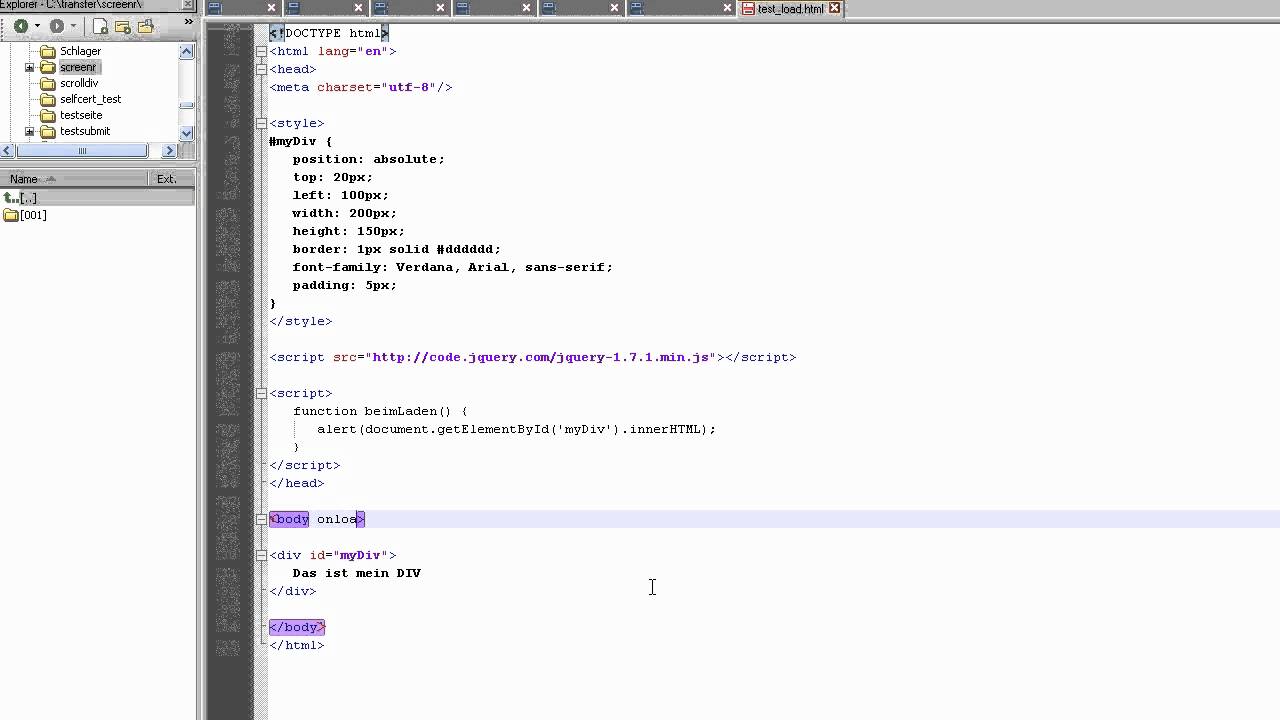Click the folder tree horizontal scrollbar thumb
Image resolution: width=1280 pixels, height=720 pixels.
click(81, 150)
